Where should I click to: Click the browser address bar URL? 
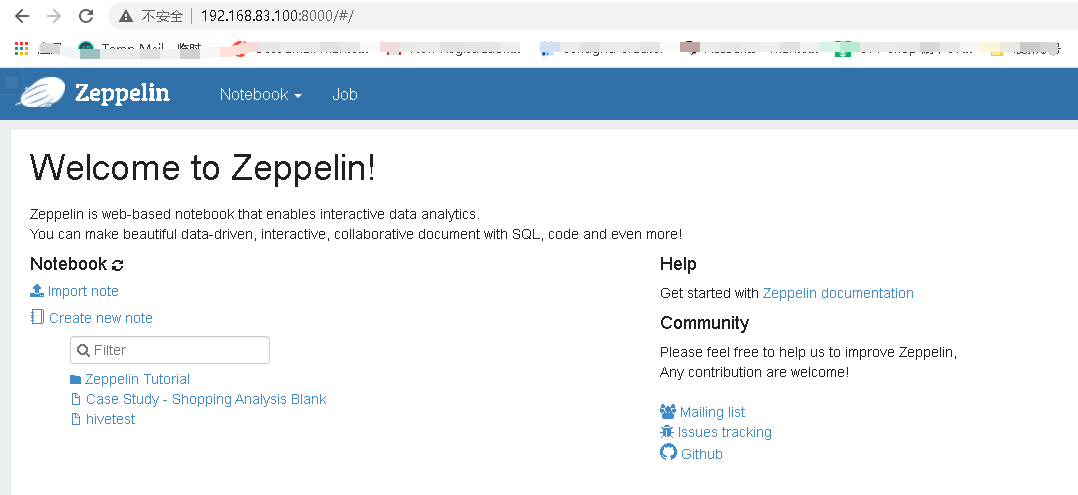click(277, 16)
